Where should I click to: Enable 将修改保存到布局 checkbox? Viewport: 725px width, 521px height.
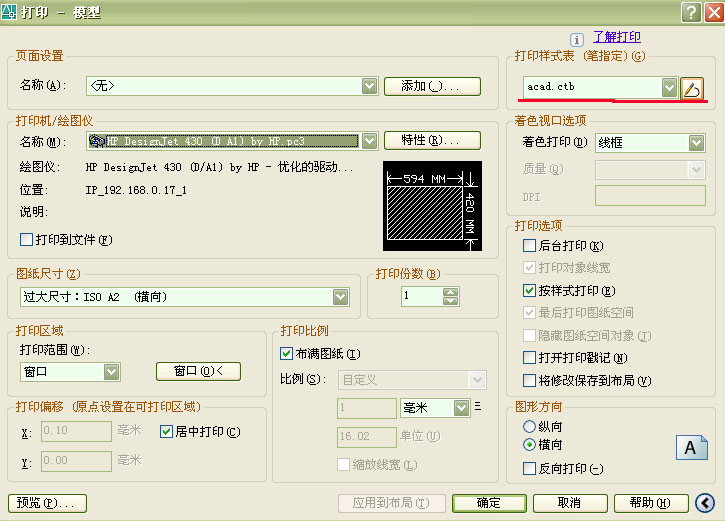(529, 380)
